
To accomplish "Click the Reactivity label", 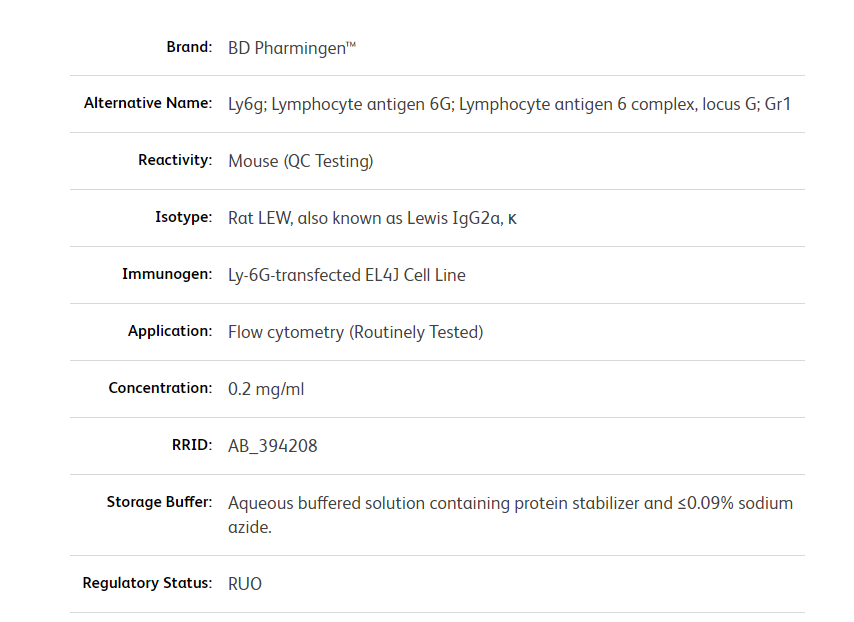I will 175,161.
